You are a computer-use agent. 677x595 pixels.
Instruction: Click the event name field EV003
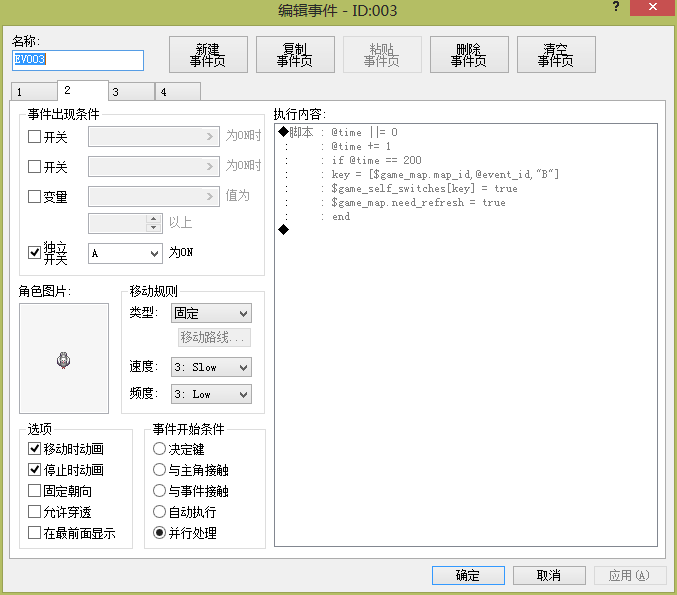pos(78,60)
